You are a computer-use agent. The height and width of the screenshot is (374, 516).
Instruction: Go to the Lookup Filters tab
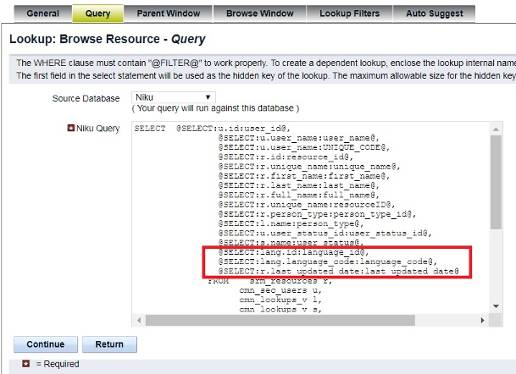pos(349,14)
